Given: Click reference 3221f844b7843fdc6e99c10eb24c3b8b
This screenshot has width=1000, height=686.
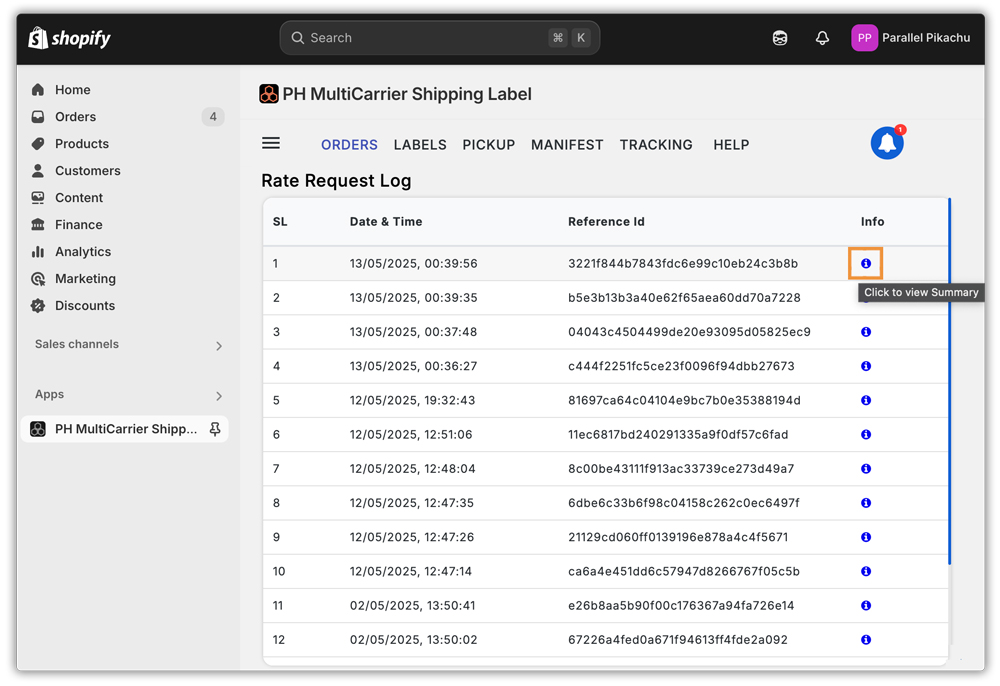Looking at the screenshot, I should (x=682, y=263).
